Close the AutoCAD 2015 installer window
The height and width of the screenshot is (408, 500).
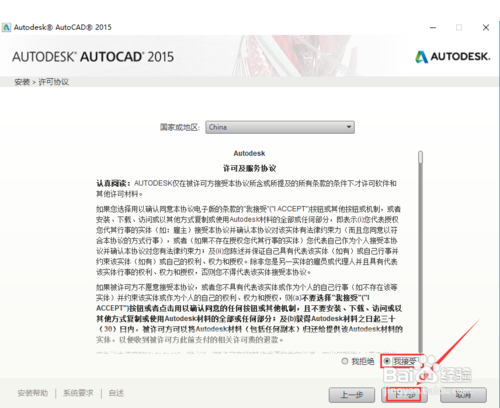click(486, 28)
